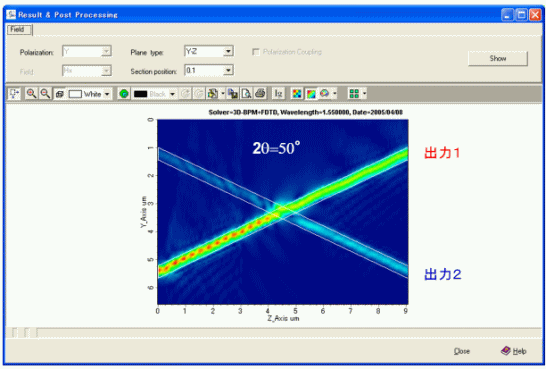546x369 pixels.
Task: Click the lg log-scale toolbar icon
Action: coord(278,94)
